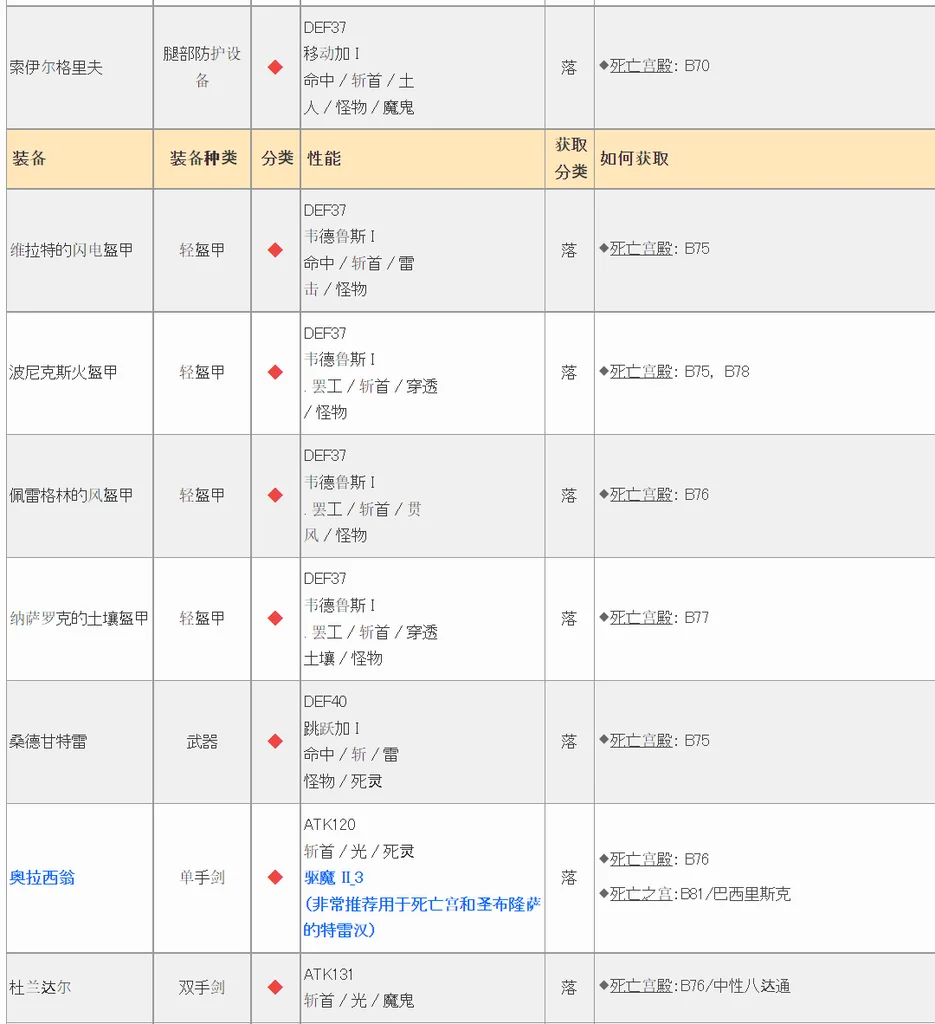Open the blue 奥拉西翁 item link
The height and width of the screenshot is (1024, 935).
[x=42, y=878]
